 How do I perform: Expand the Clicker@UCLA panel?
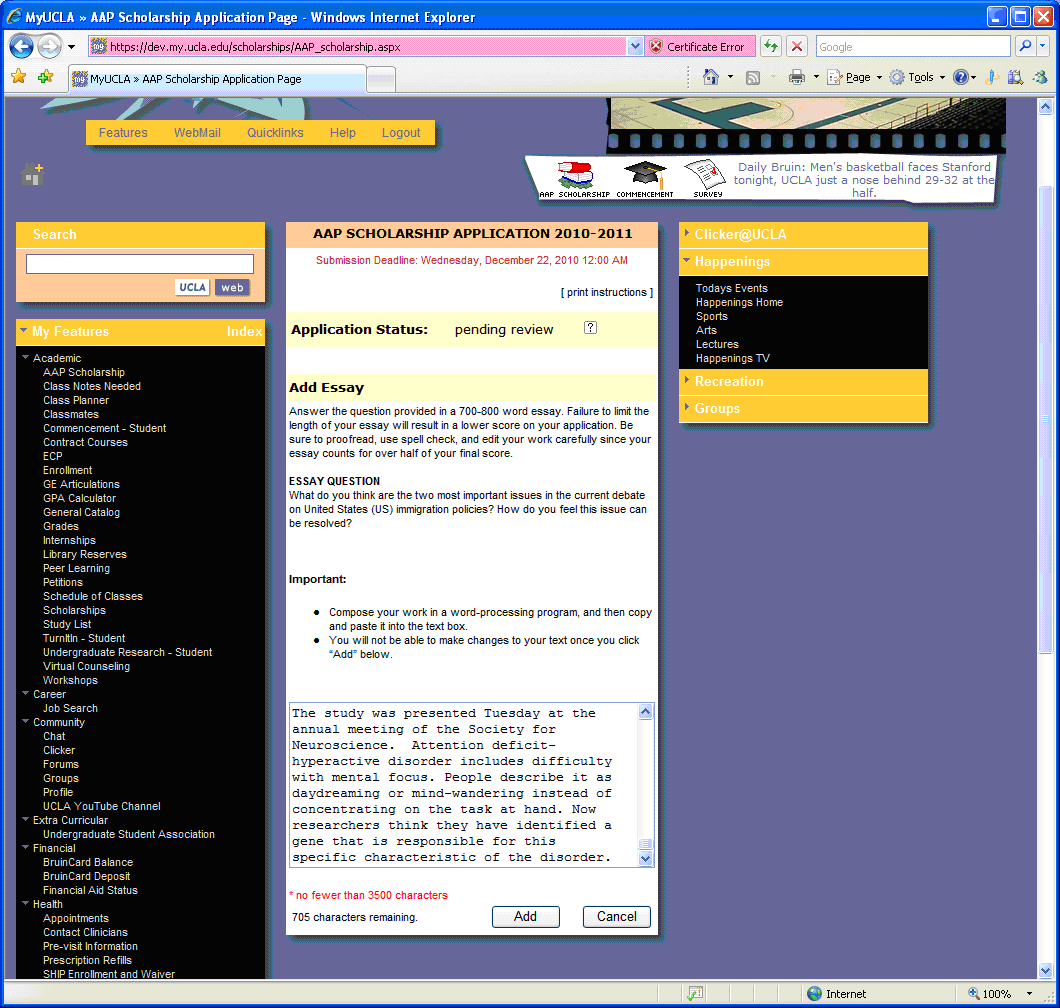740,235
